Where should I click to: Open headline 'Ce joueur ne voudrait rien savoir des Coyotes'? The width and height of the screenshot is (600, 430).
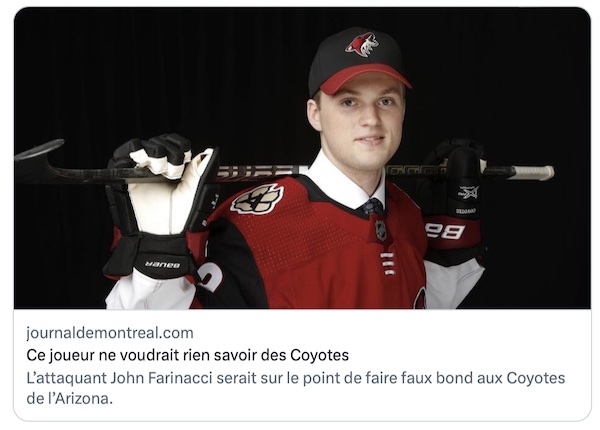188,355
